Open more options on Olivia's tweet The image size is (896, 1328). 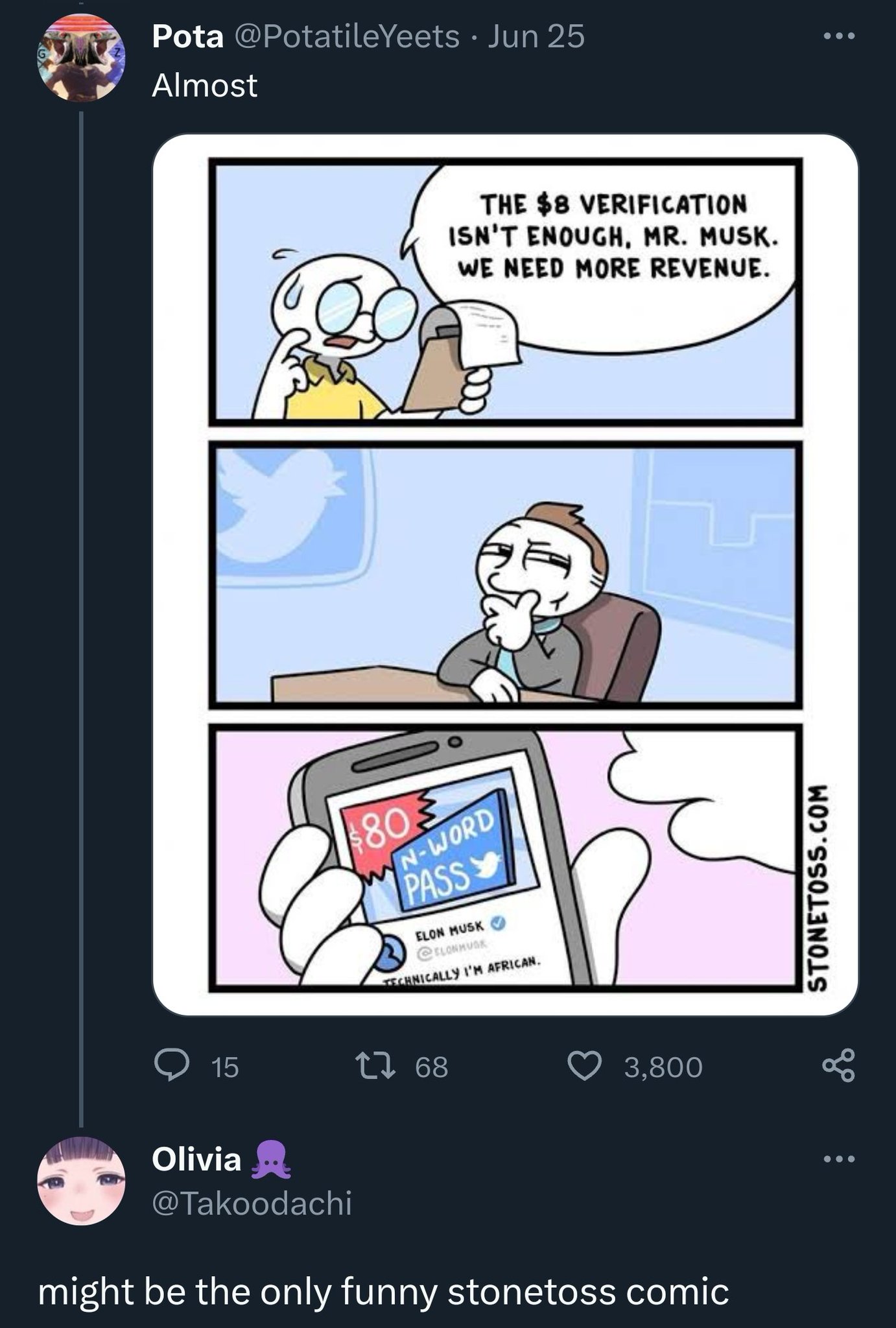click(840, 1158)
